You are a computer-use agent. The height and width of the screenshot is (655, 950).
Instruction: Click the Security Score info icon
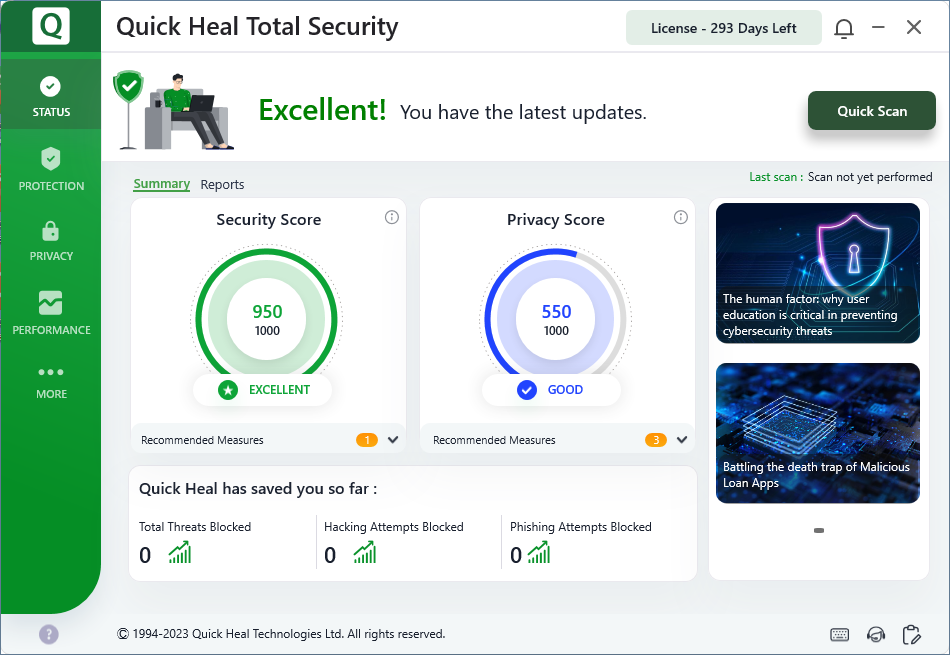coord(392,217)
